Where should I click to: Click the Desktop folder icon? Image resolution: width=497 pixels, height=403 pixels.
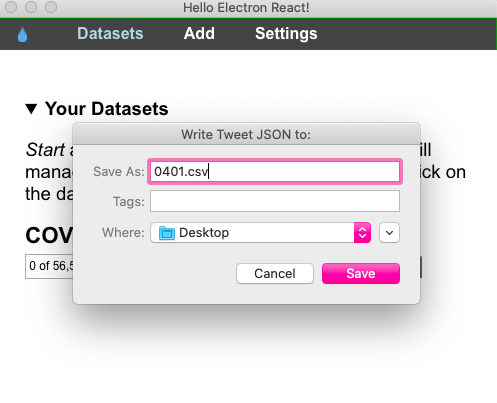[167, 233]
